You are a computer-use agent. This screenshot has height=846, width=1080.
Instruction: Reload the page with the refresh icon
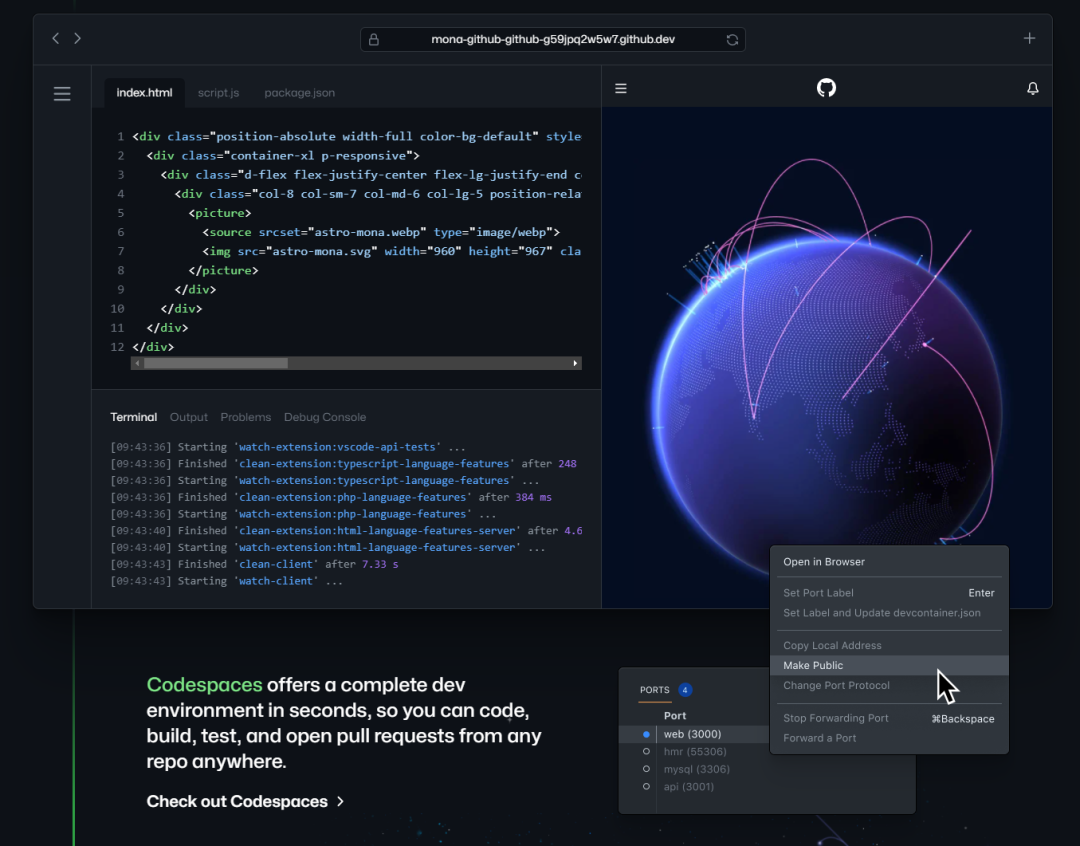click(731, 39)
